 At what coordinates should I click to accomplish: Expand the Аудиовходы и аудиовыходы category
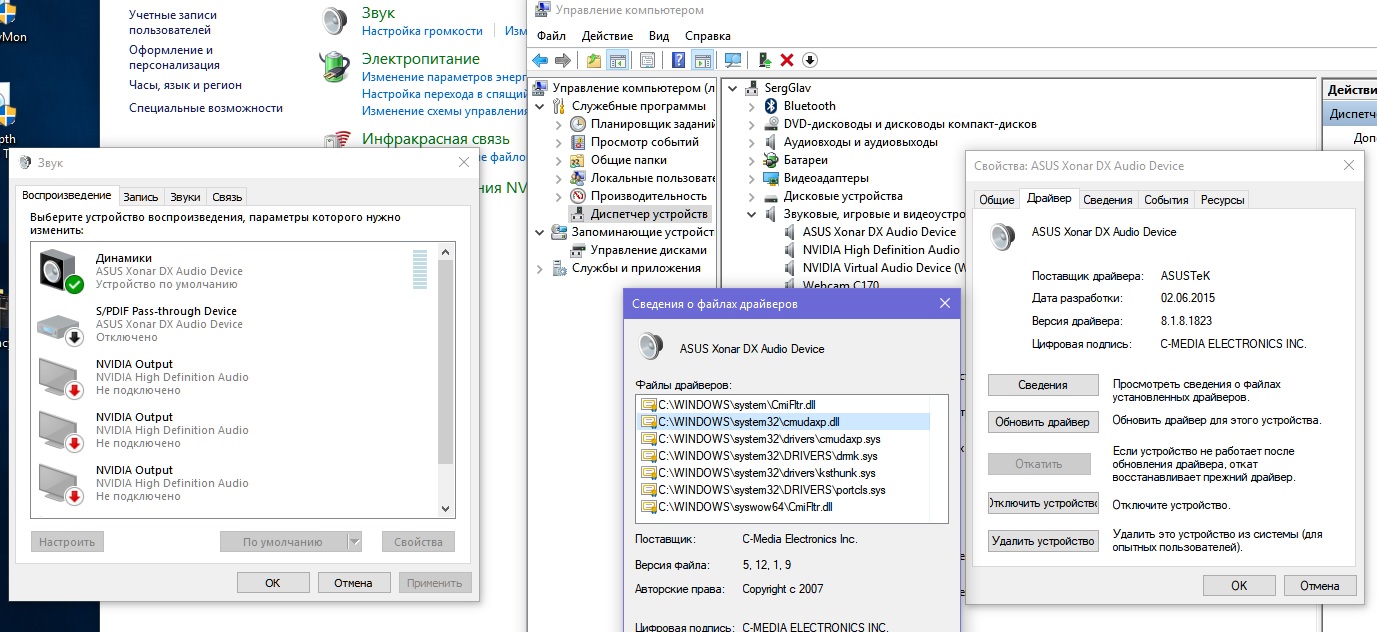[752, 142]
